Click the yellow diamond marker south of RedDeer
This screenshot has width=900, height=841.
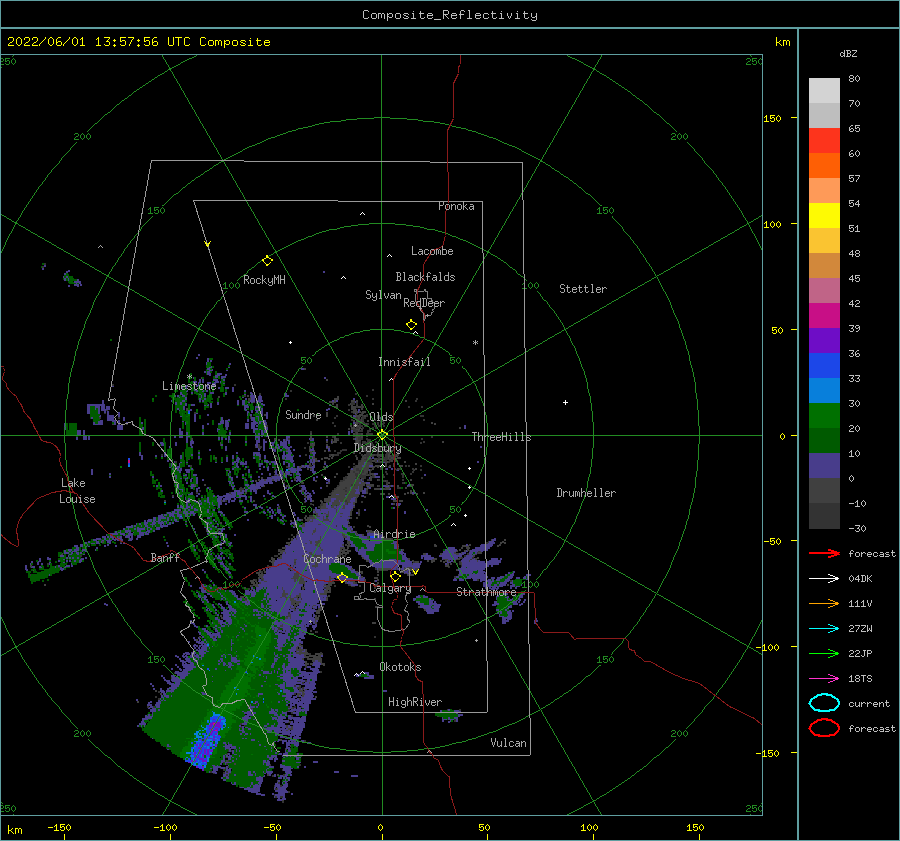411,325
